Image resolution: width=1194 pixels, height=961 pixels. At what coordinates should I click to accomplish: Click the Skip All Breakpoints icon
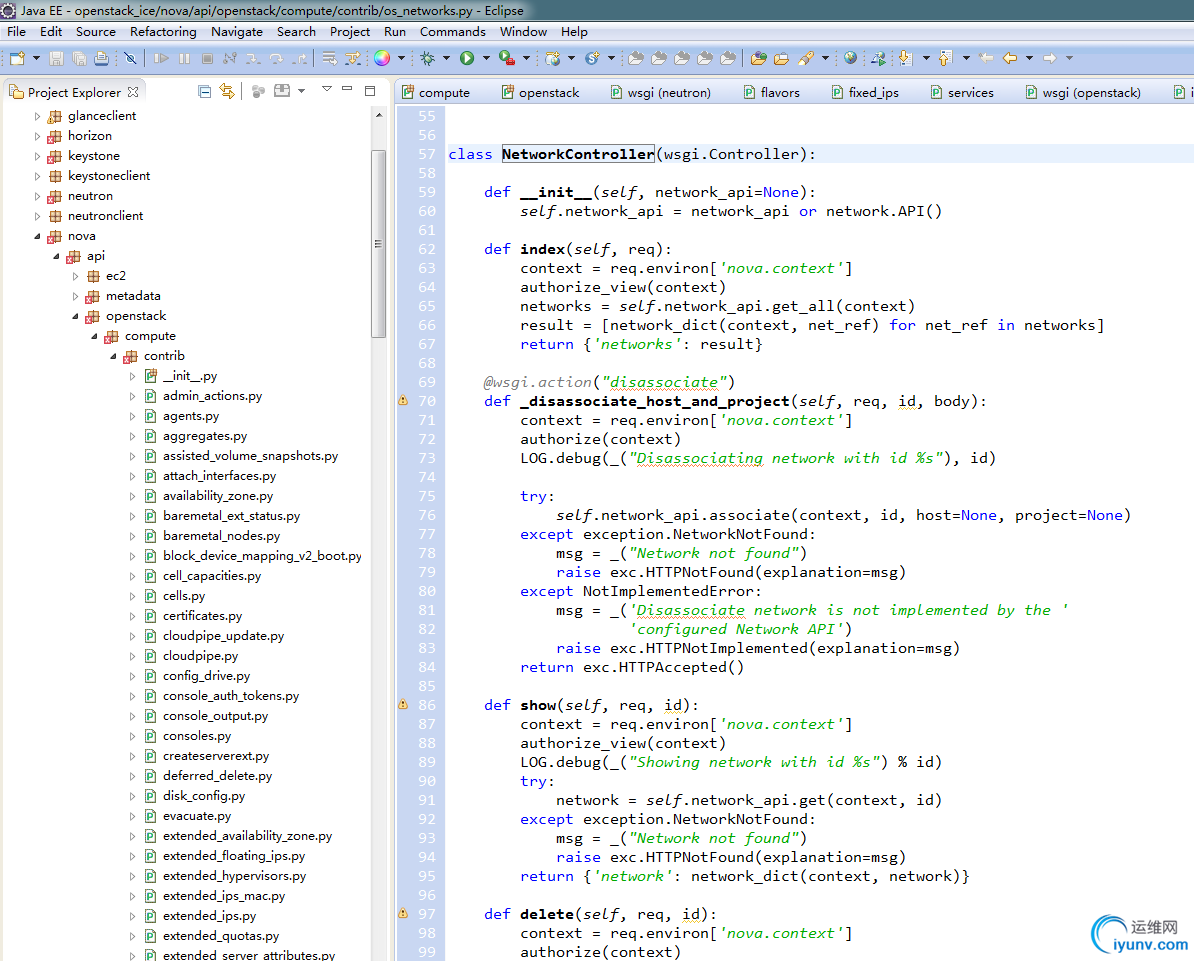coord(130,58)
